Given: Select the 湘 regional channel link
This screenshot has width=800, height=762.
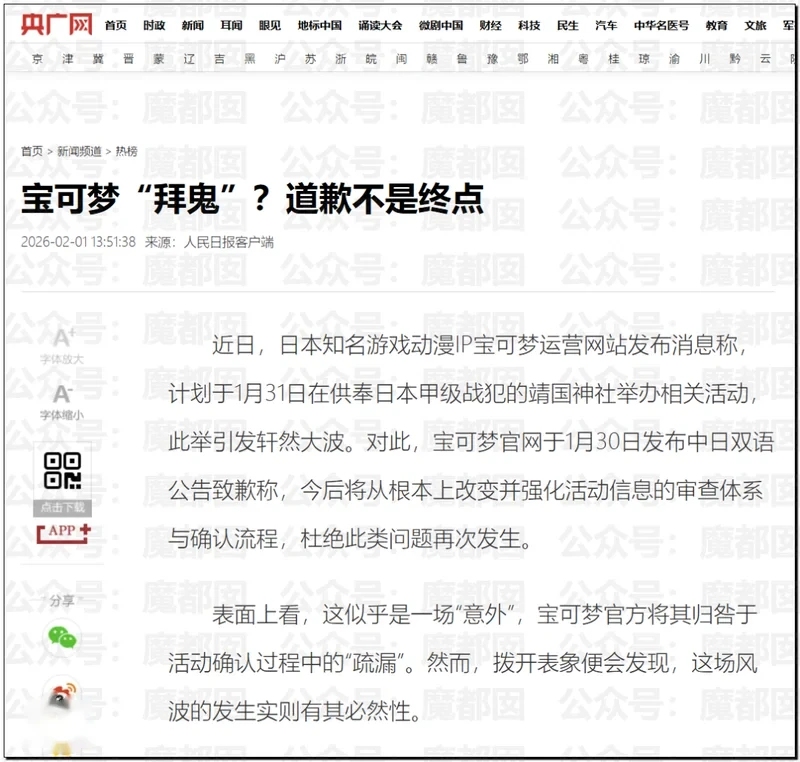Looking at the screenshot, I should point(553,59).
